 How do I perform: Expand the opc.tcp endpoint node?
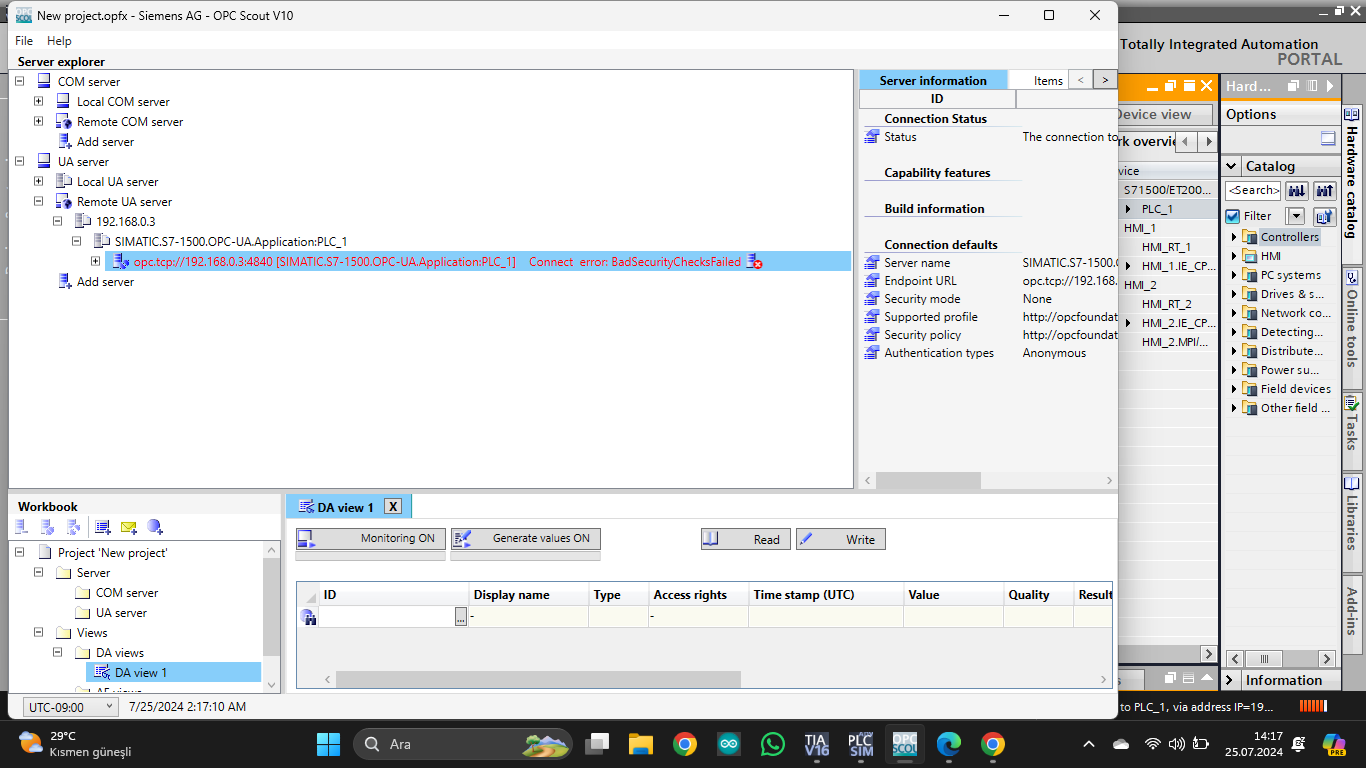pos(96,261)
